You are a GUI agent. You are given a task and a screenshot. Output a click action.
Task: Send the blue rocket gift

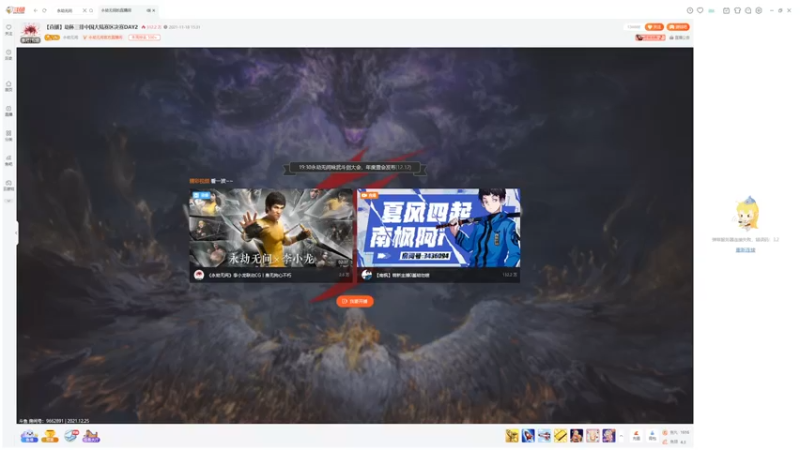[x=528, y=436]
